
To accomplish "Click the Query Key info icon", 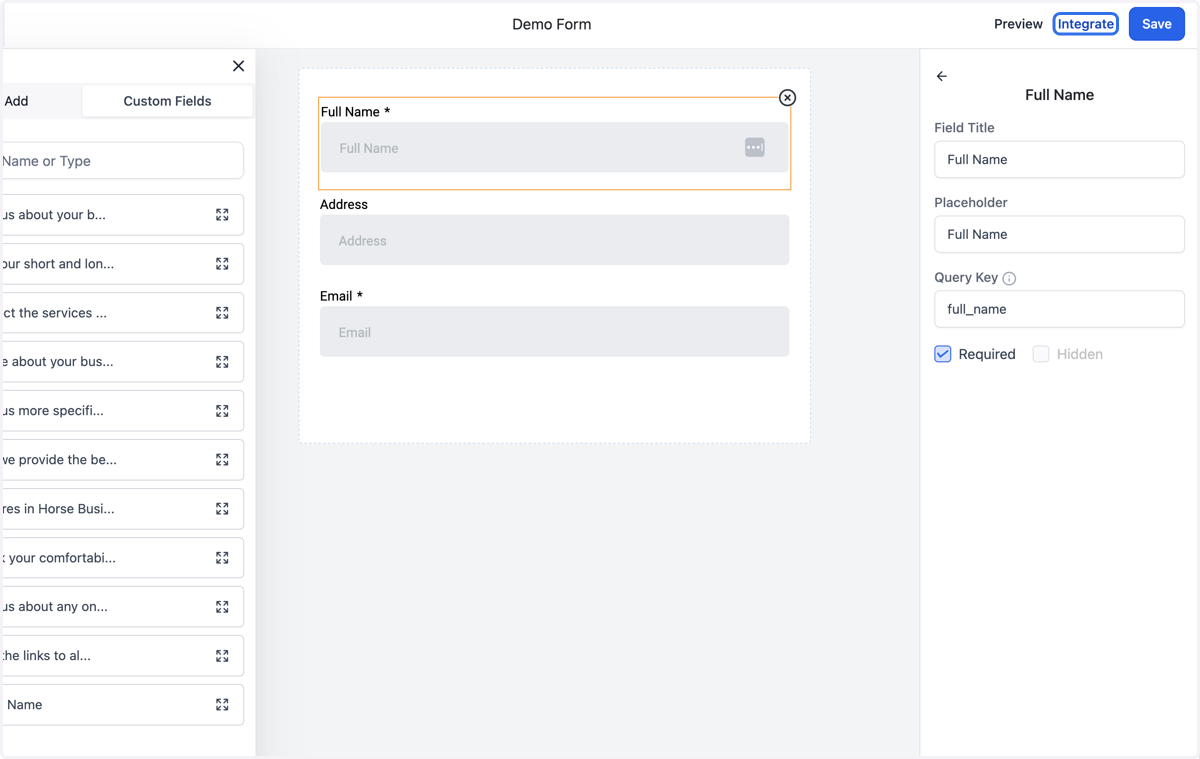I will (x=1009, y=279).
